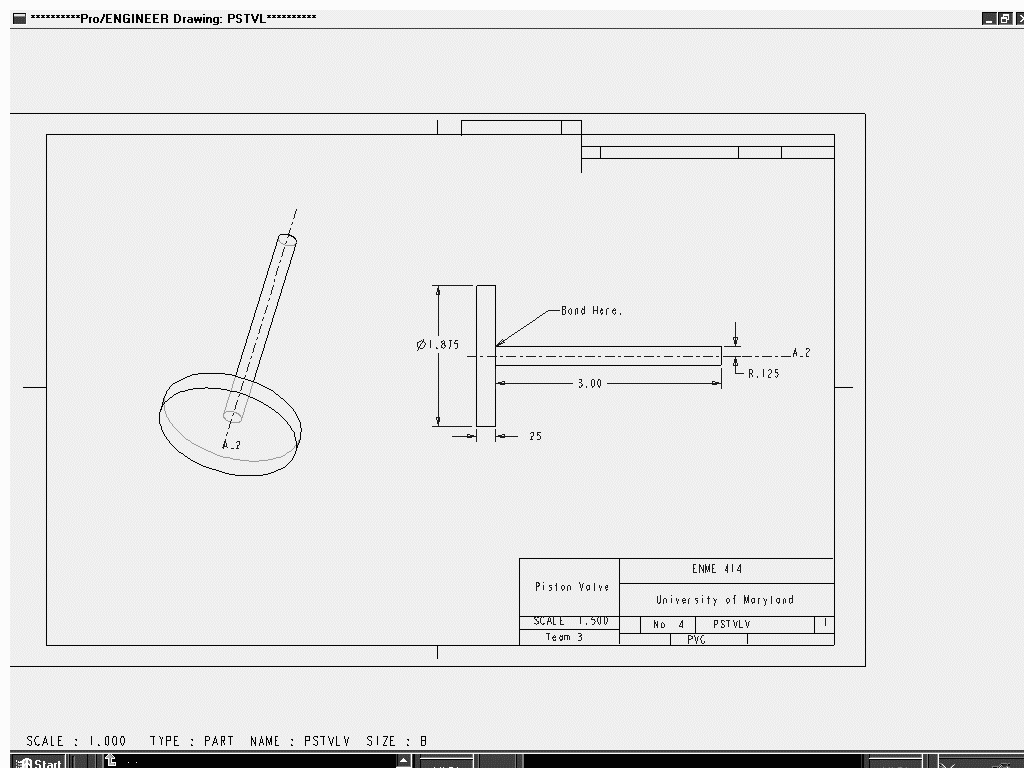Select the 3.00 length dimension
Screen dimensions: 1024x768
point(590,384)
